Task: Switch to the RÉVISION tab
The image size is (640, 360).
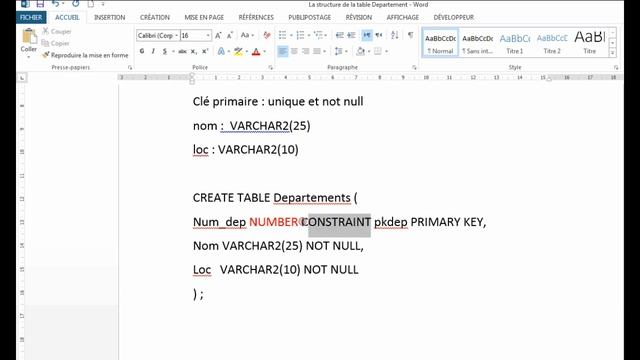Action: [x=359, y=18]
